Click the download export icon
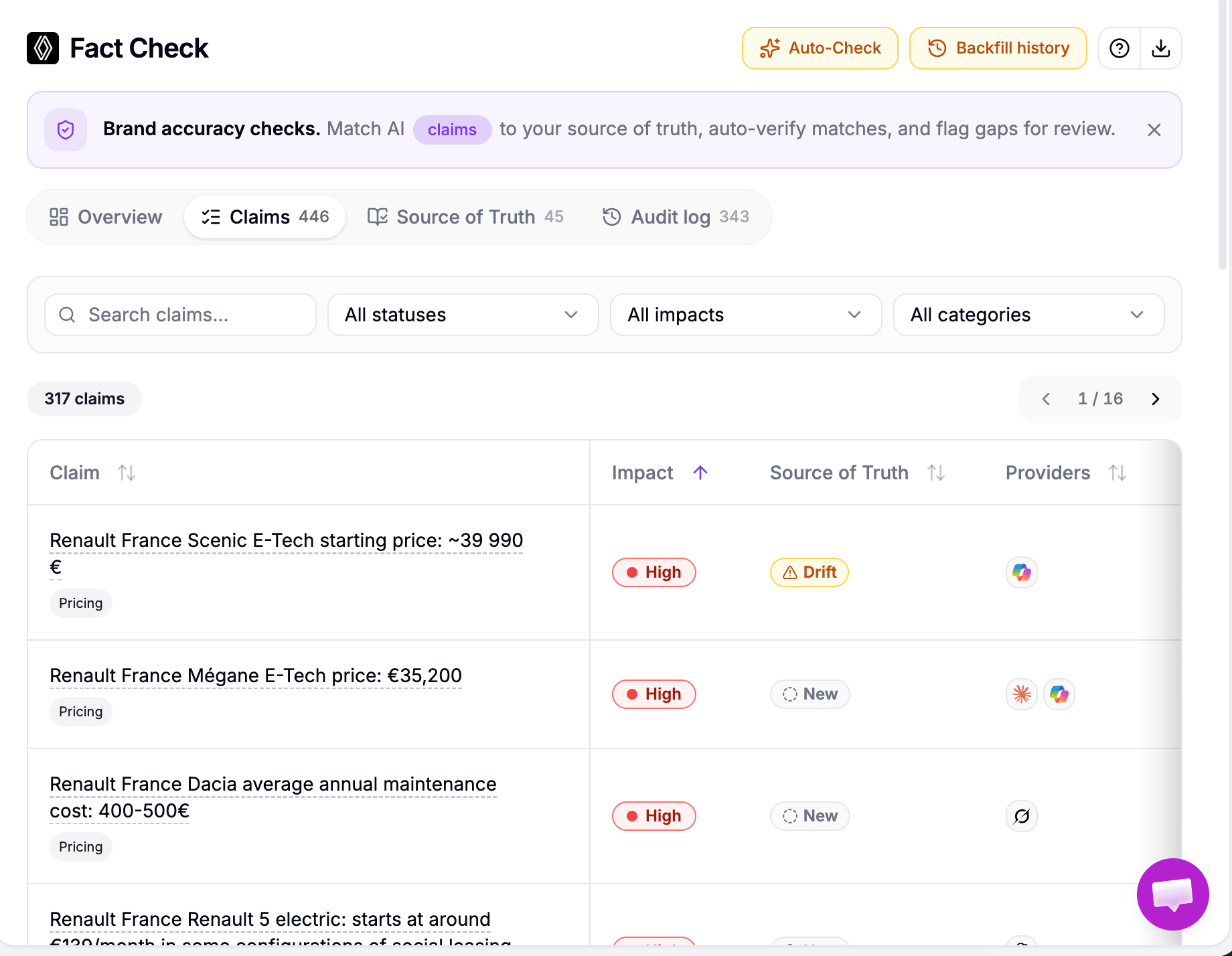The width and height of the screenshot is (1232, 956). 1161,48
